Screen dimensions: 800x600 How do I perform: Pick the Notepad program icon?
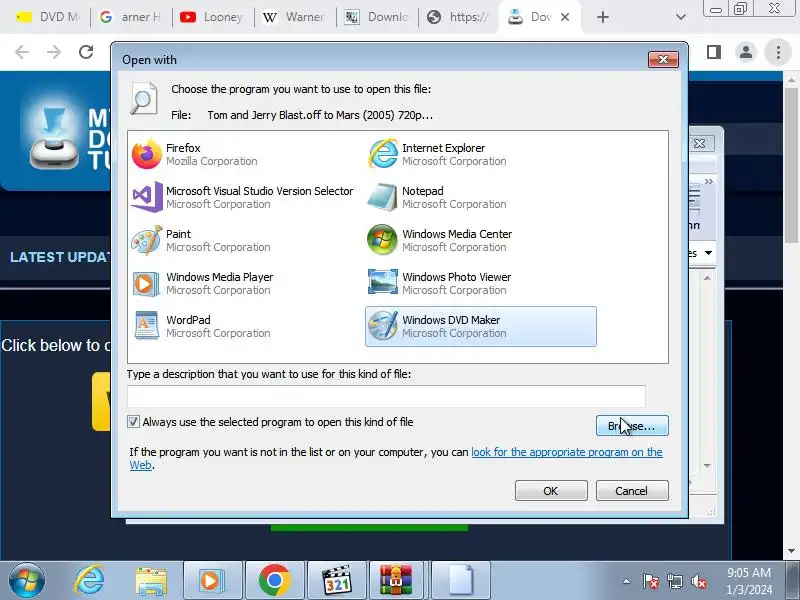pos(383,197)
